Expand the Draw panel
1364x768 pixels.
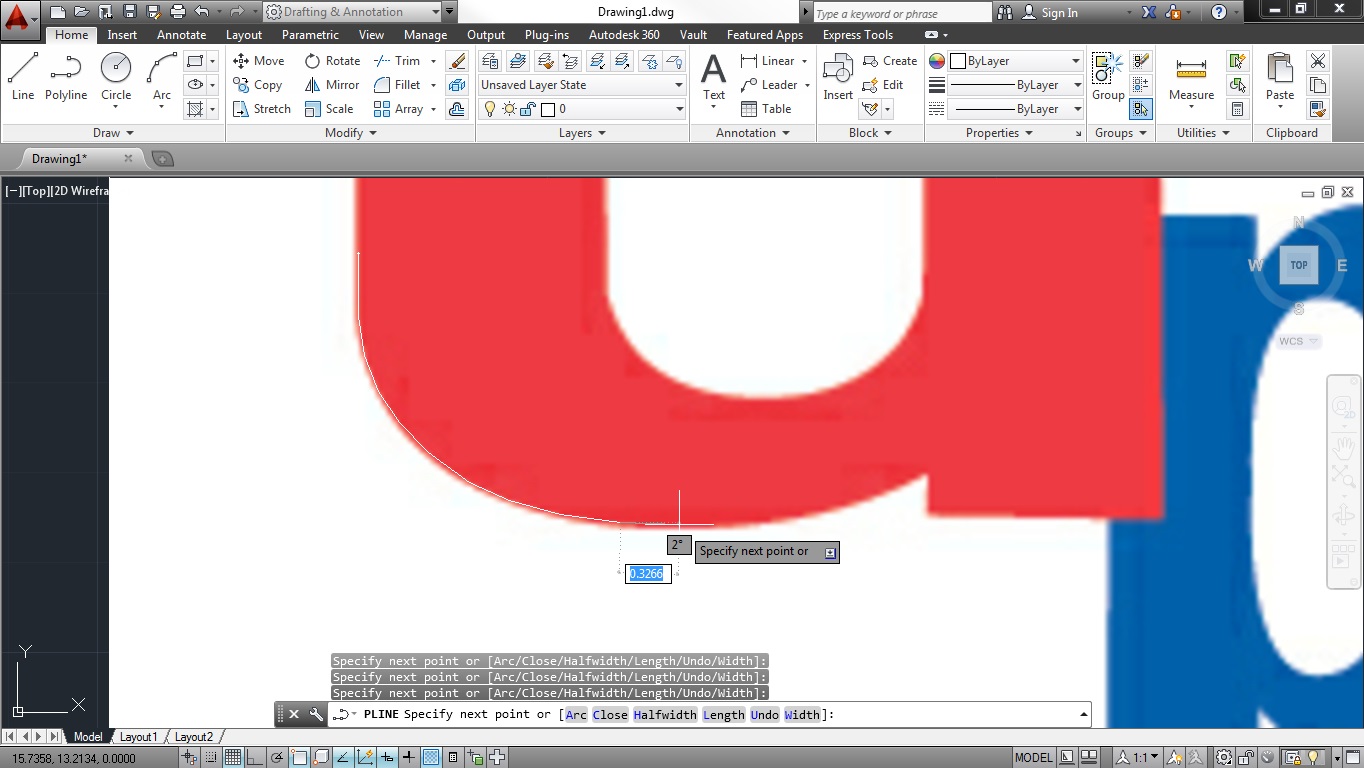pos(113,133)
